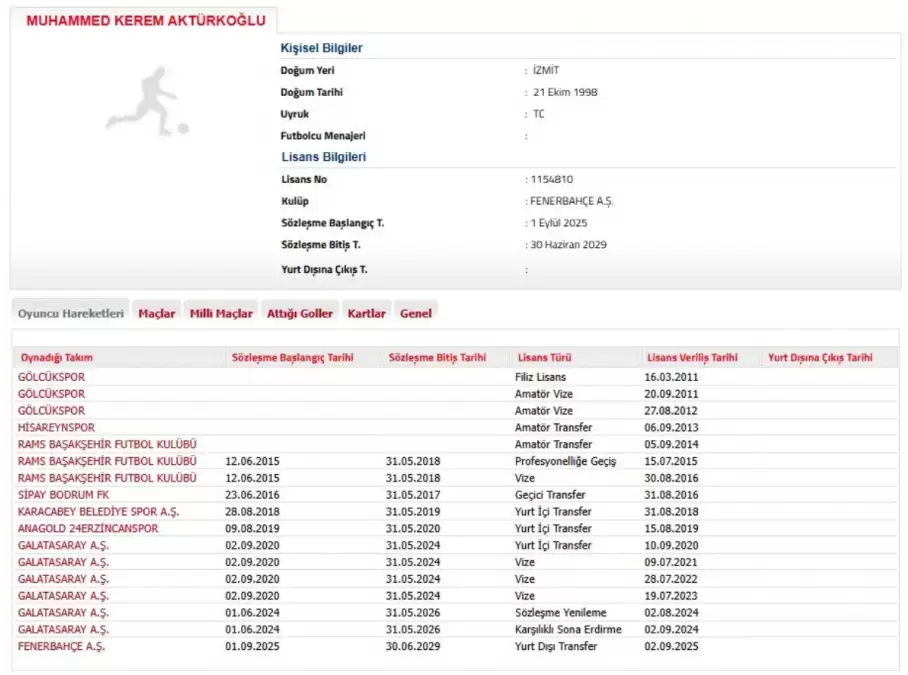Click FENERBAHÇE A.Ş. in the table's last row
908x675 pixels.
[x=61, y=646]
